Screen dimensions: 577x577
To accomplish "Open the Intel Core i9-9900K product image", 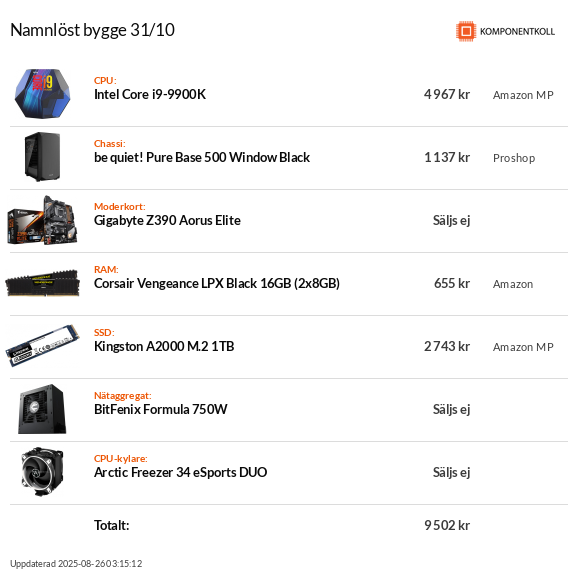I will [x=42, y=94].
